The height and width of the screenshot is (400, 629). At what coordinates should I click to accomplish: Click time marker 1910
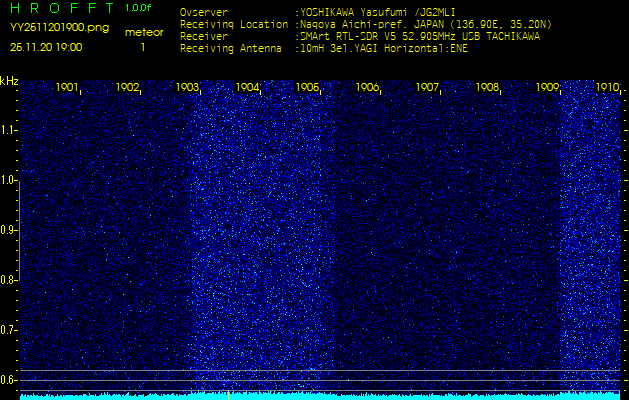(x=607, y=87)
